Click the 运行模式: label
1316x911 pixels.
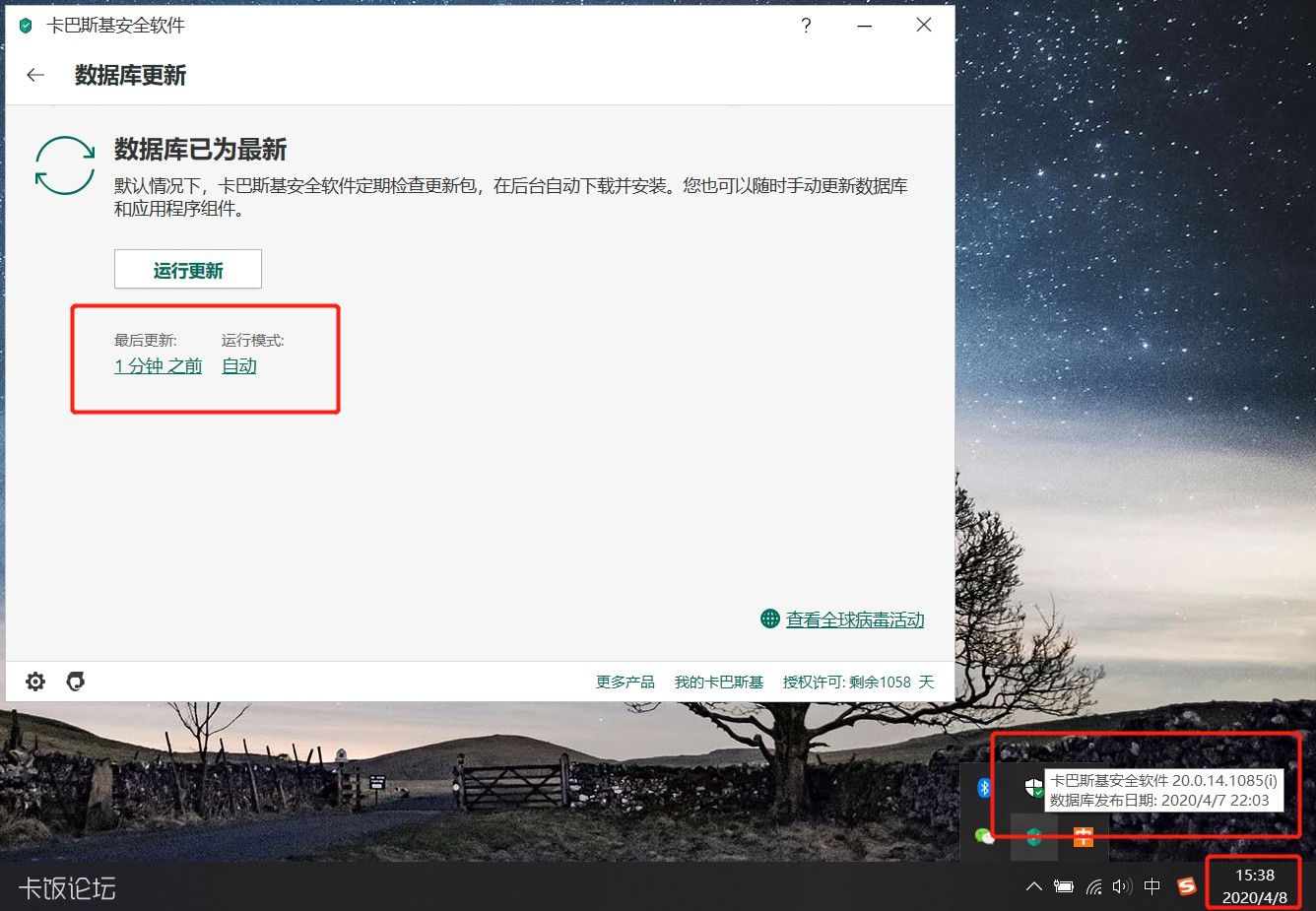click(x=253, y=340)
